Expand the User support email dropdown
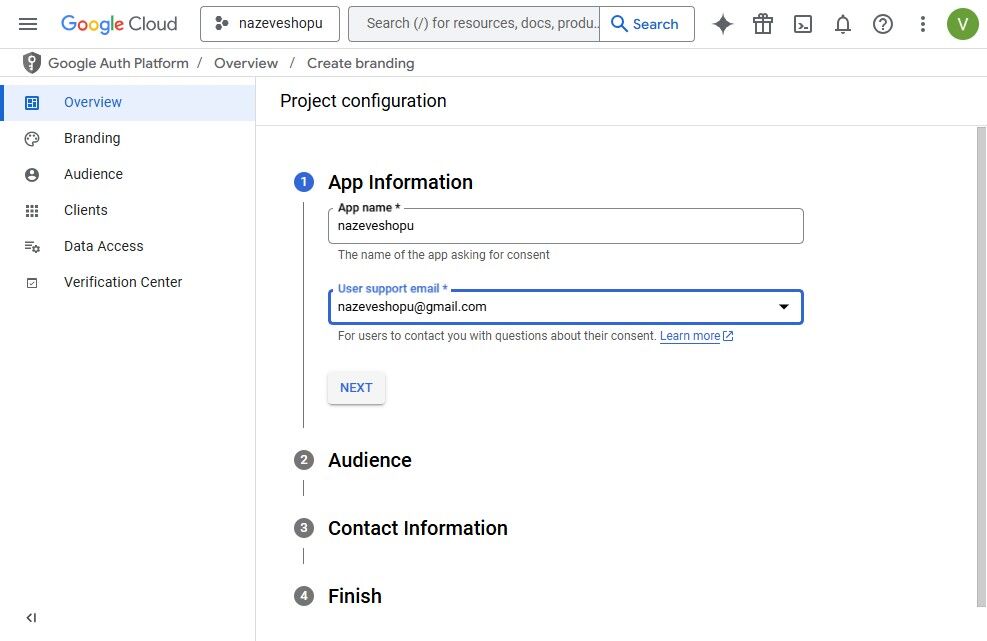The height and width of the screenshot is (641, 987). [784, 307]
